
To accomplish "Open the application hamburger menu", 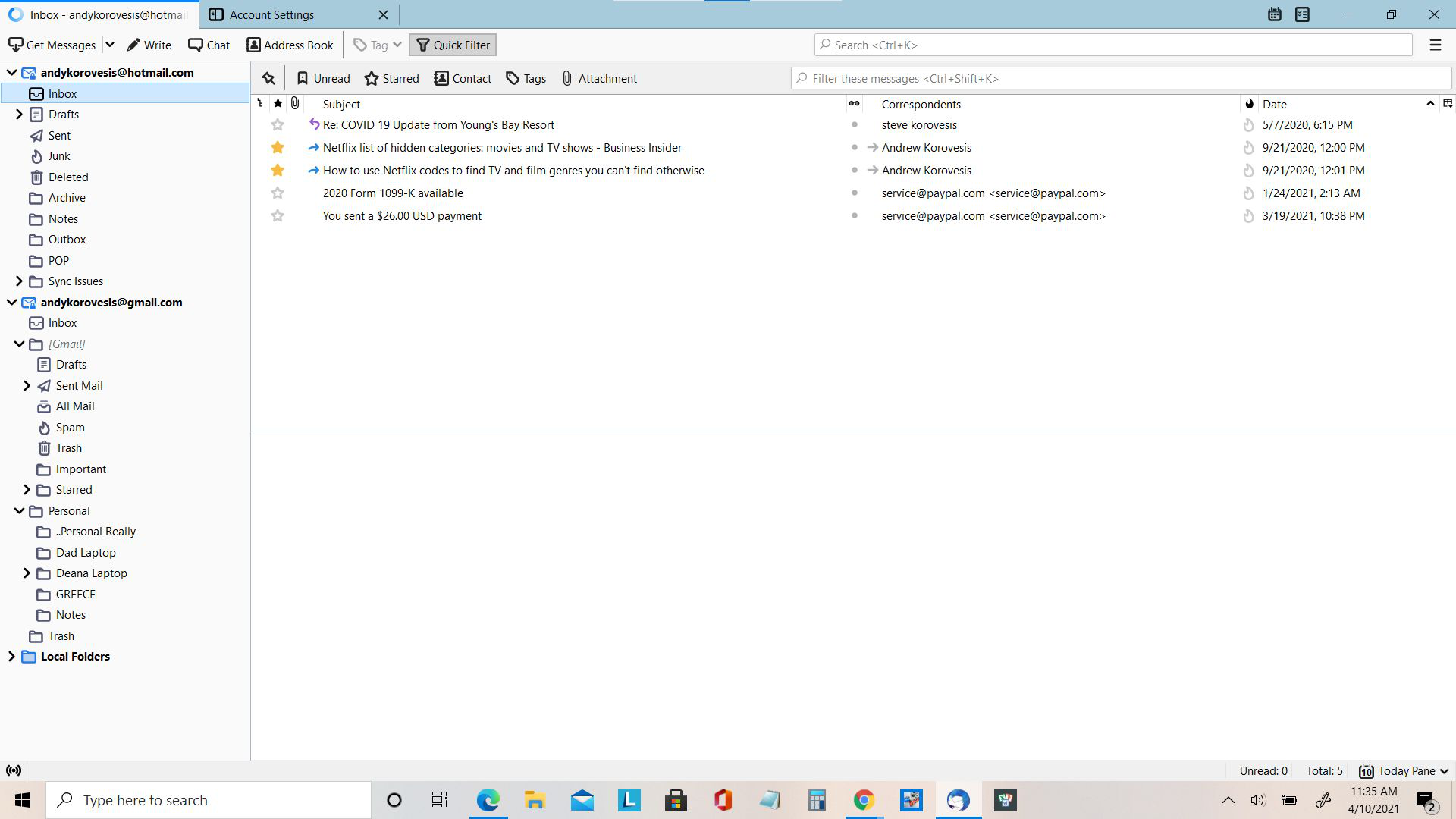I will tap(1435, 45).
